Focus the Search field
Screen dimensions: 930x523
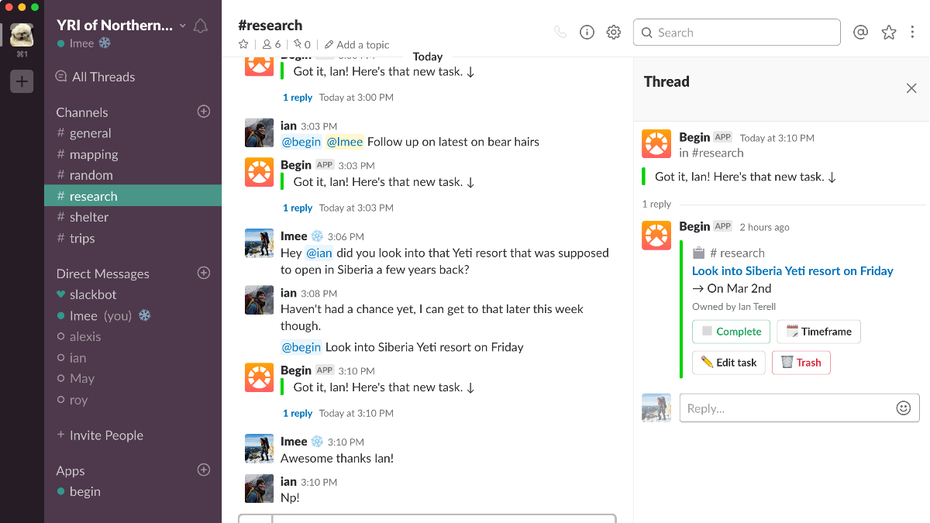[x=737, y=32]
